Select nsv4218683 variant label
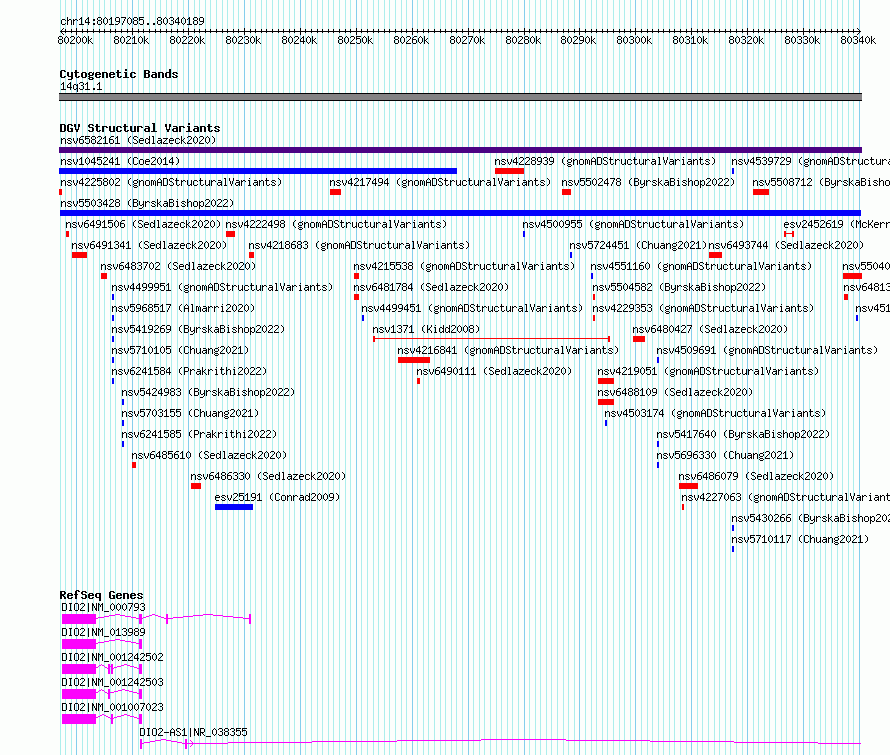The image size is (890, 755). (359, 245)
